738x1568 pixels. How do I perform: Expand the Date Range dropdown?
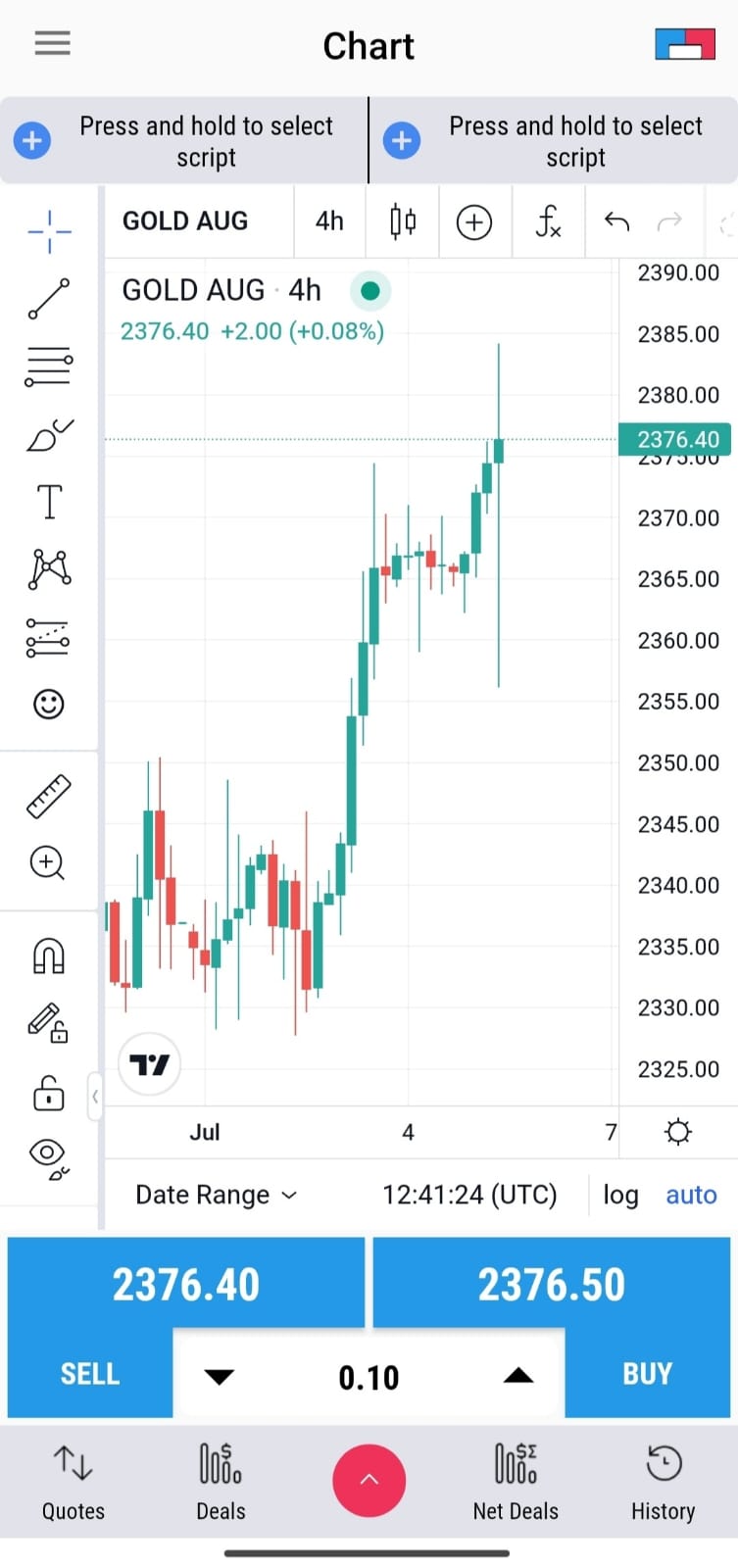pyautogui.click(x=216, y=1195)
